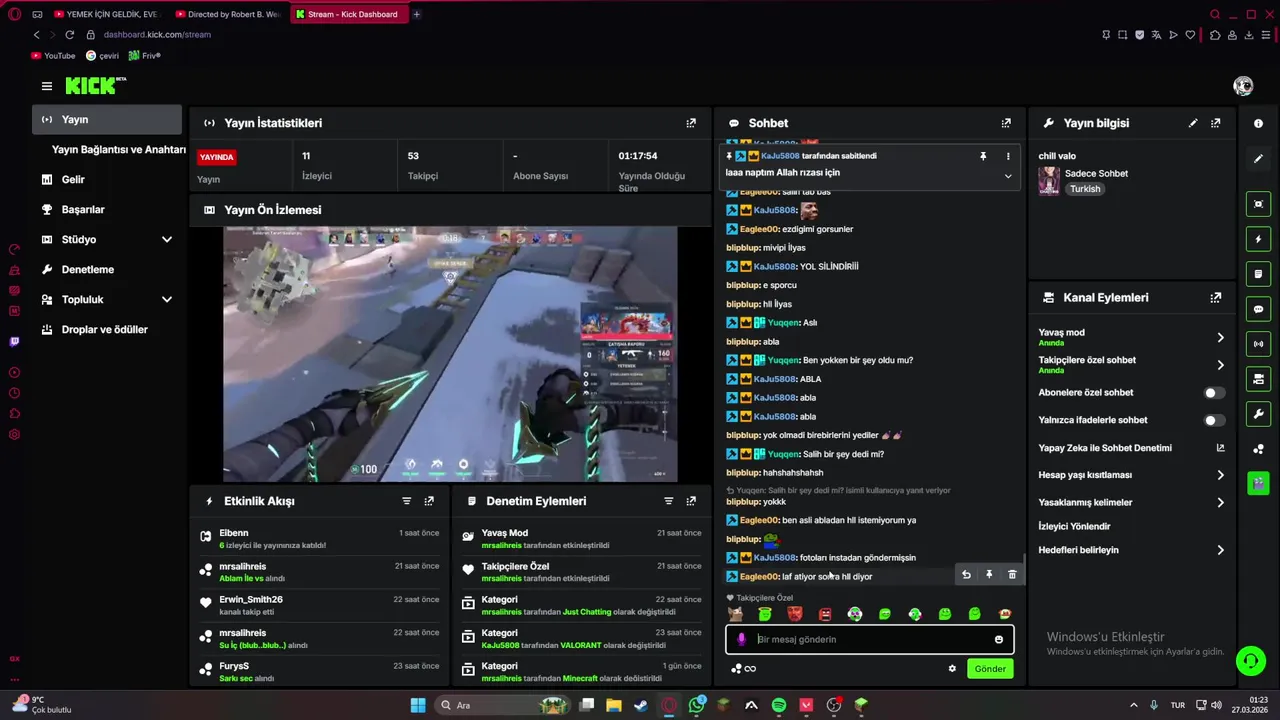The image size is (1280, 720).
Task: Open Yavaş mod settings arrow
Action: pyautogui.click(x=1220, y=338)
